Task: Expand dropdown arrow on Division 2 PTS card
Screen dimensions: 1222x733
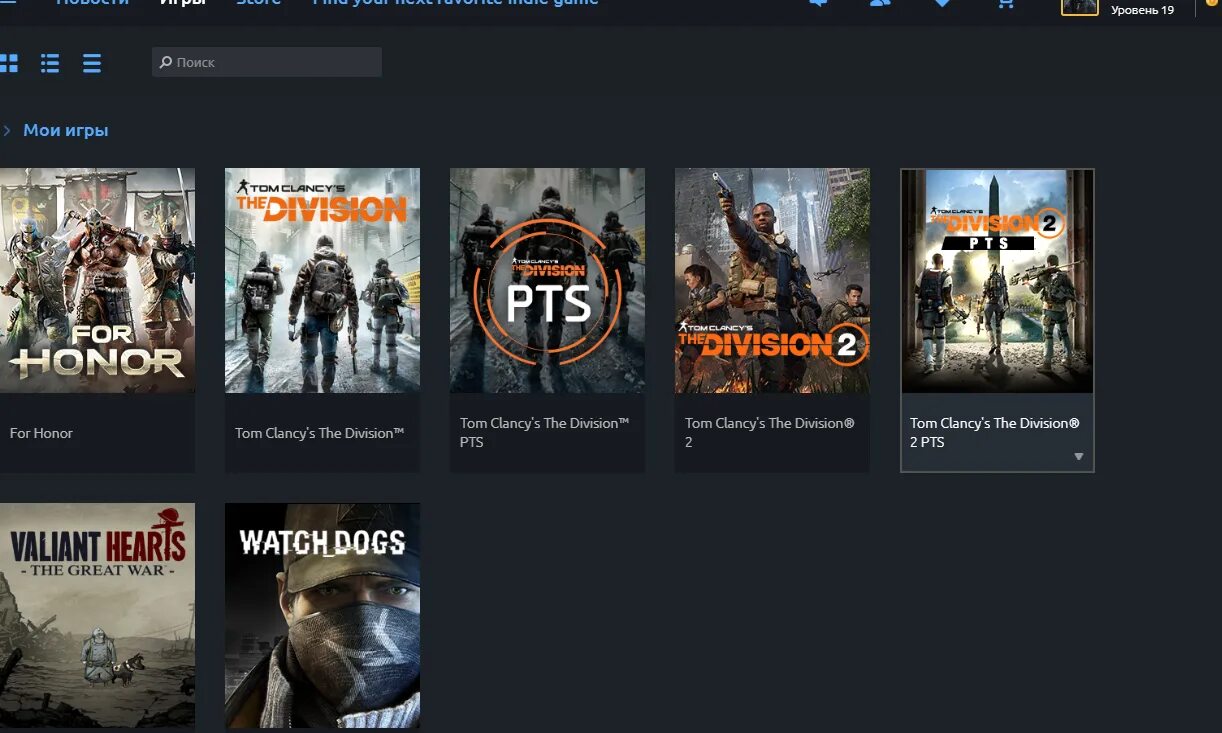Action: tap(1078, 457)
